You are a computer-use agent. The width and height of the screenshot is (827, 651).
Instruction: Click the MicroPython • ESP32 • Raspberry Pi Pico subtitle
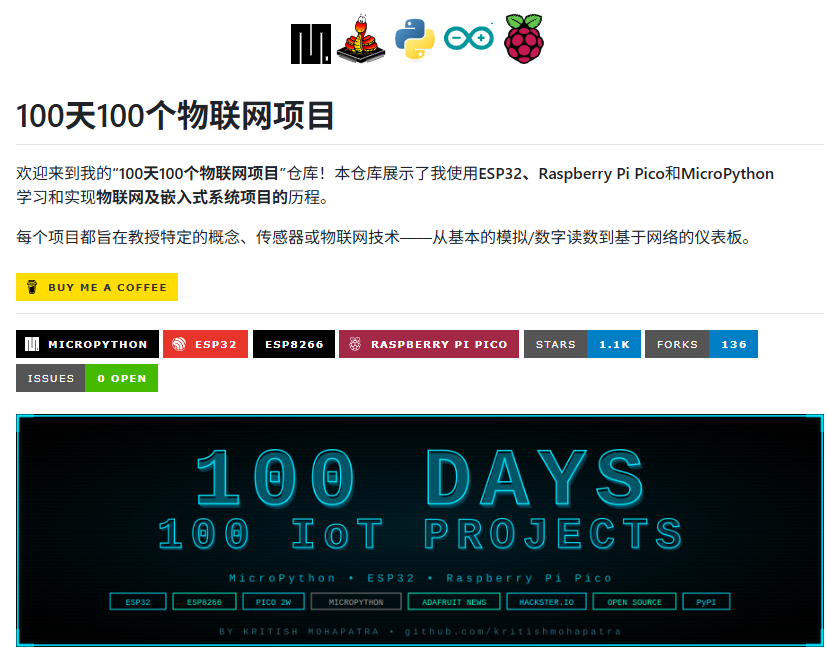[420, 578]
